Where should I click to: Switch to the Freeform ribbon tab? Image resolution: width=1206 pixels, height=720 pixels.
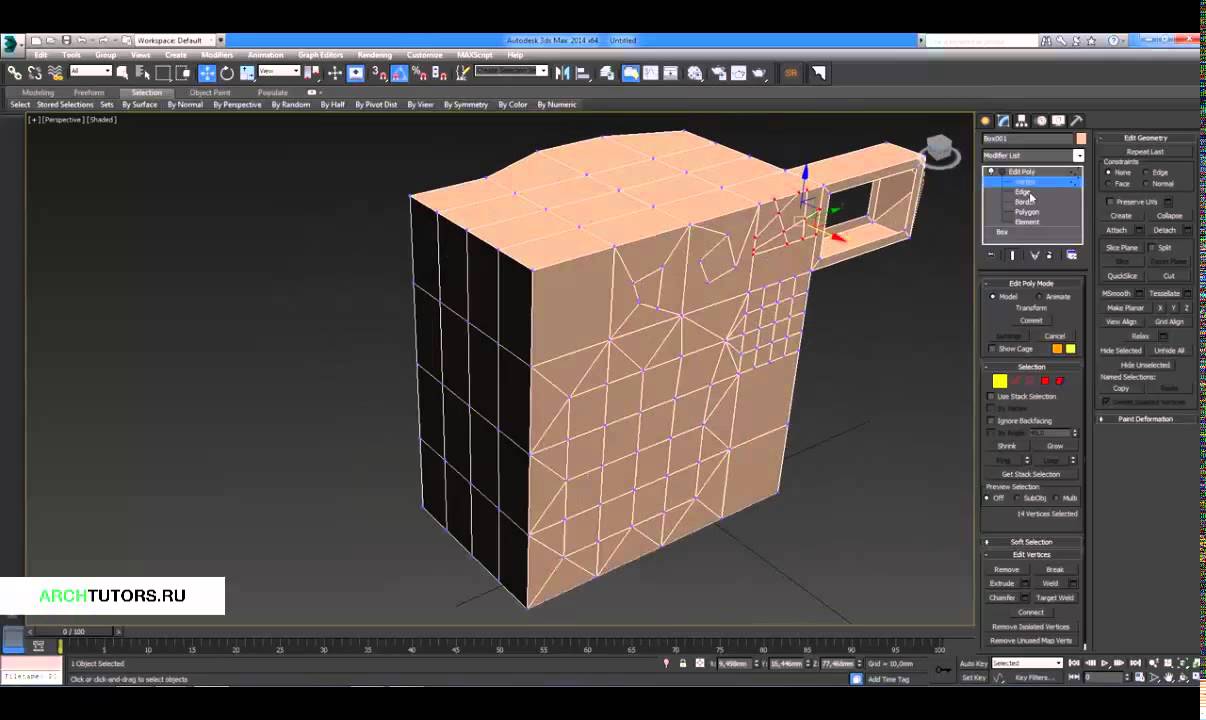tap(89, 93)
